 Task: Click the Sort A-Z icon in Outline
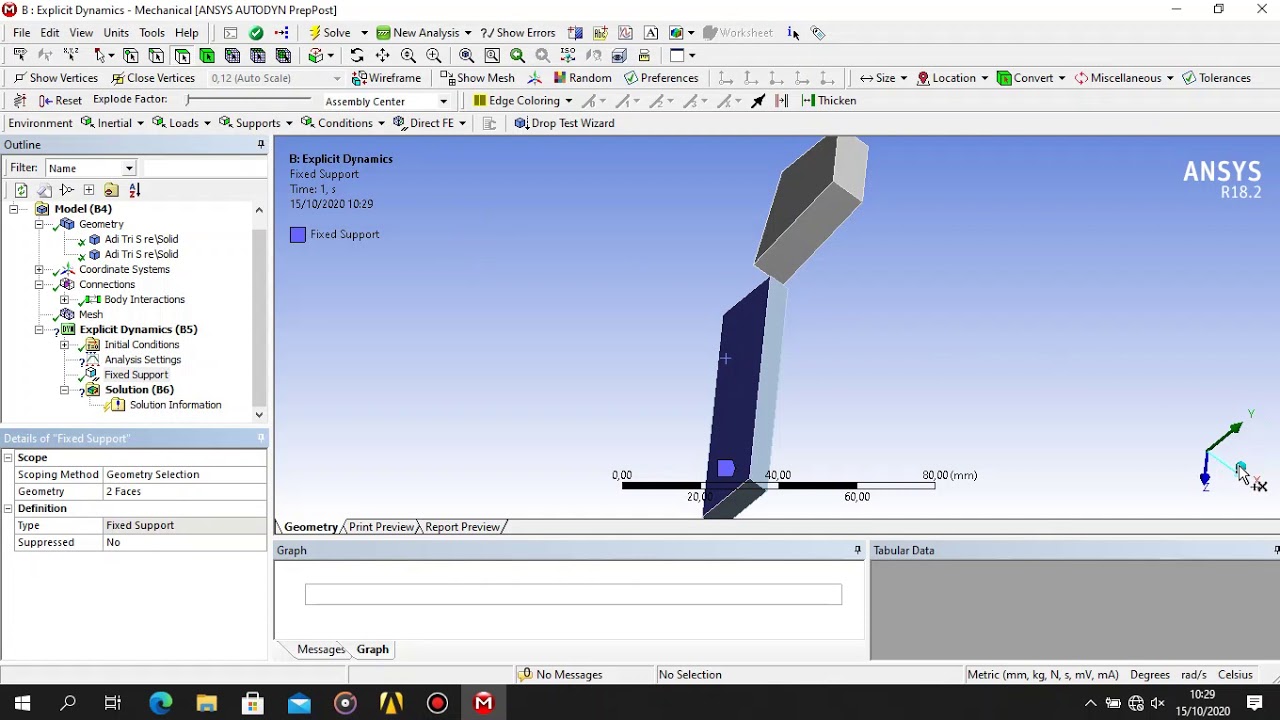tap(134, 190)
